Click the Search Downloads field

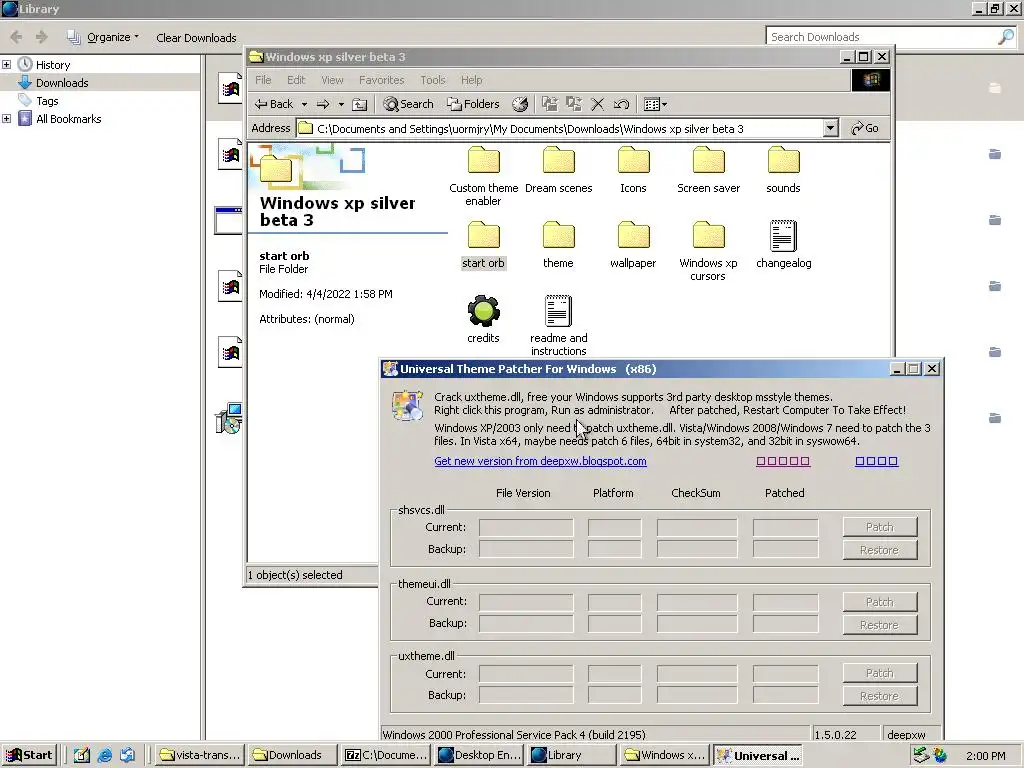coord(881,37)
